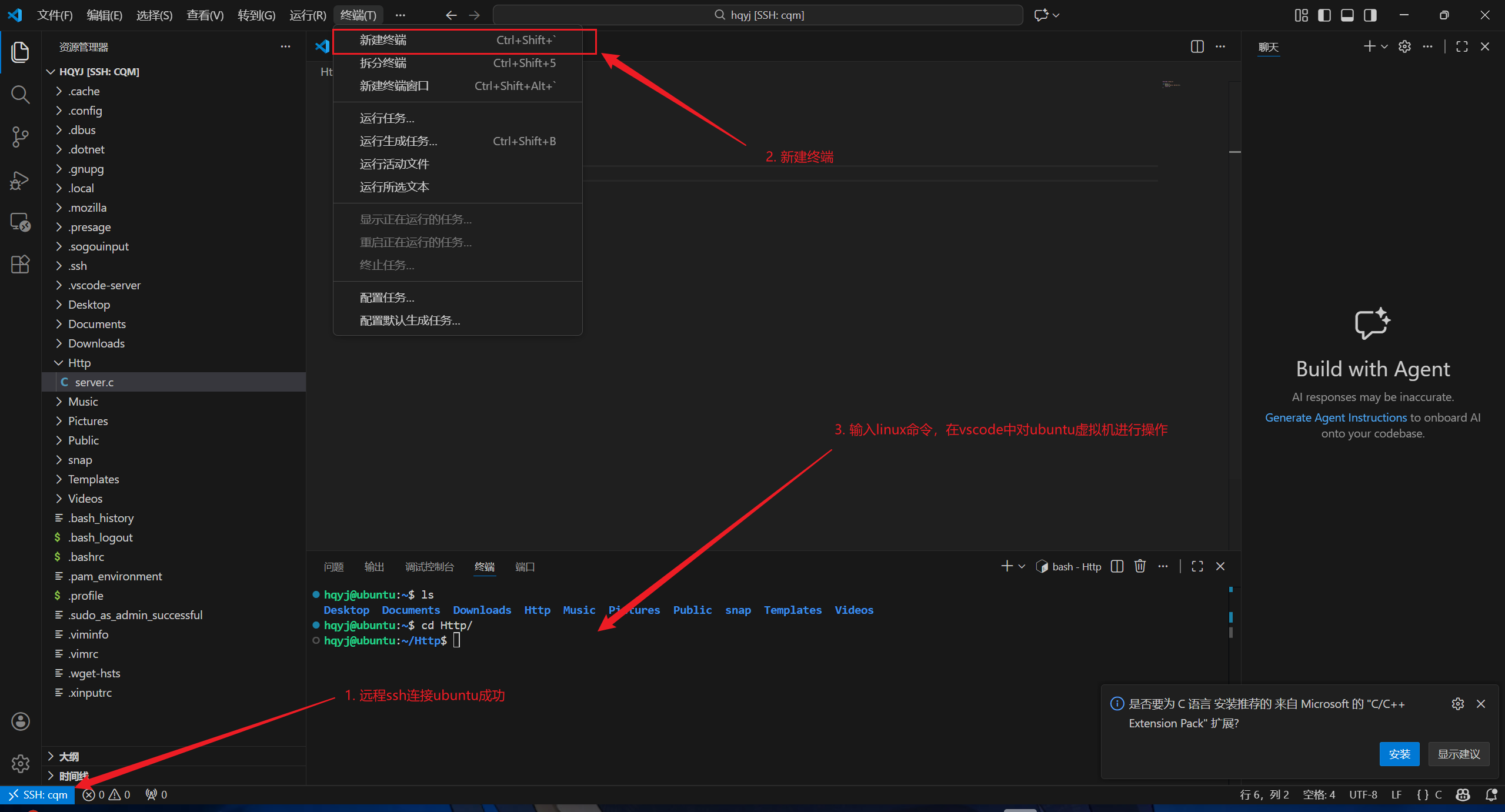Open Extensions view icon
The height and width of the screenshot is (812, 1505).
[20, 265]
